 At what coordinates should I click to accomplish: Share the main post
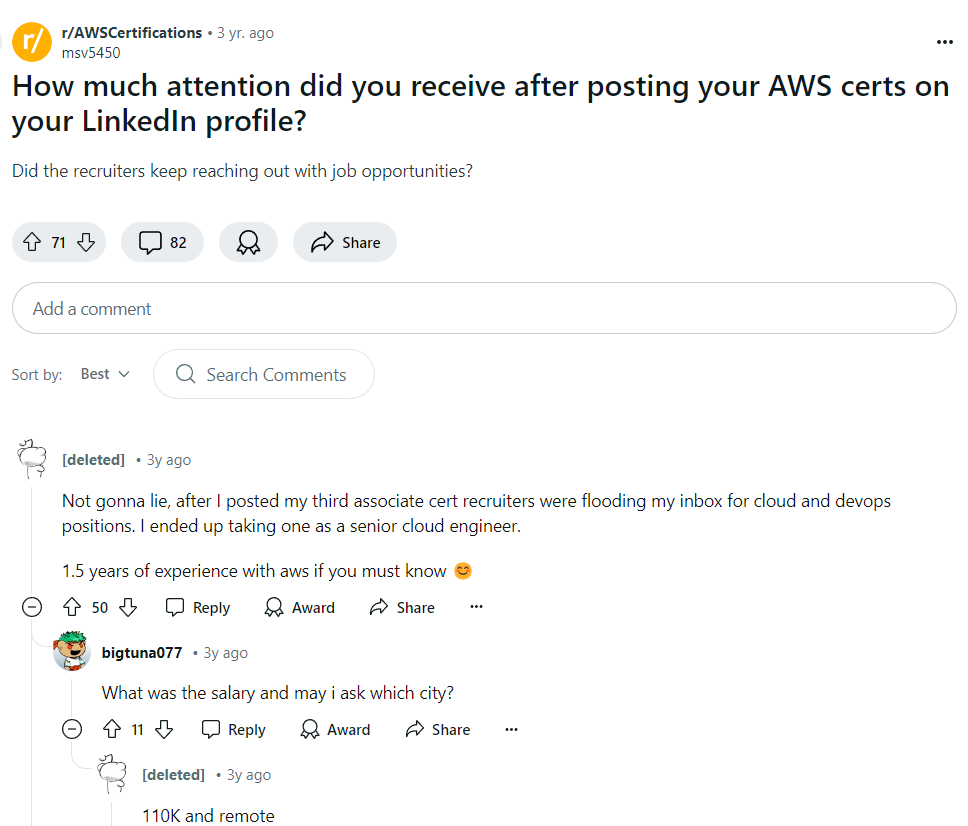[345, 242]
